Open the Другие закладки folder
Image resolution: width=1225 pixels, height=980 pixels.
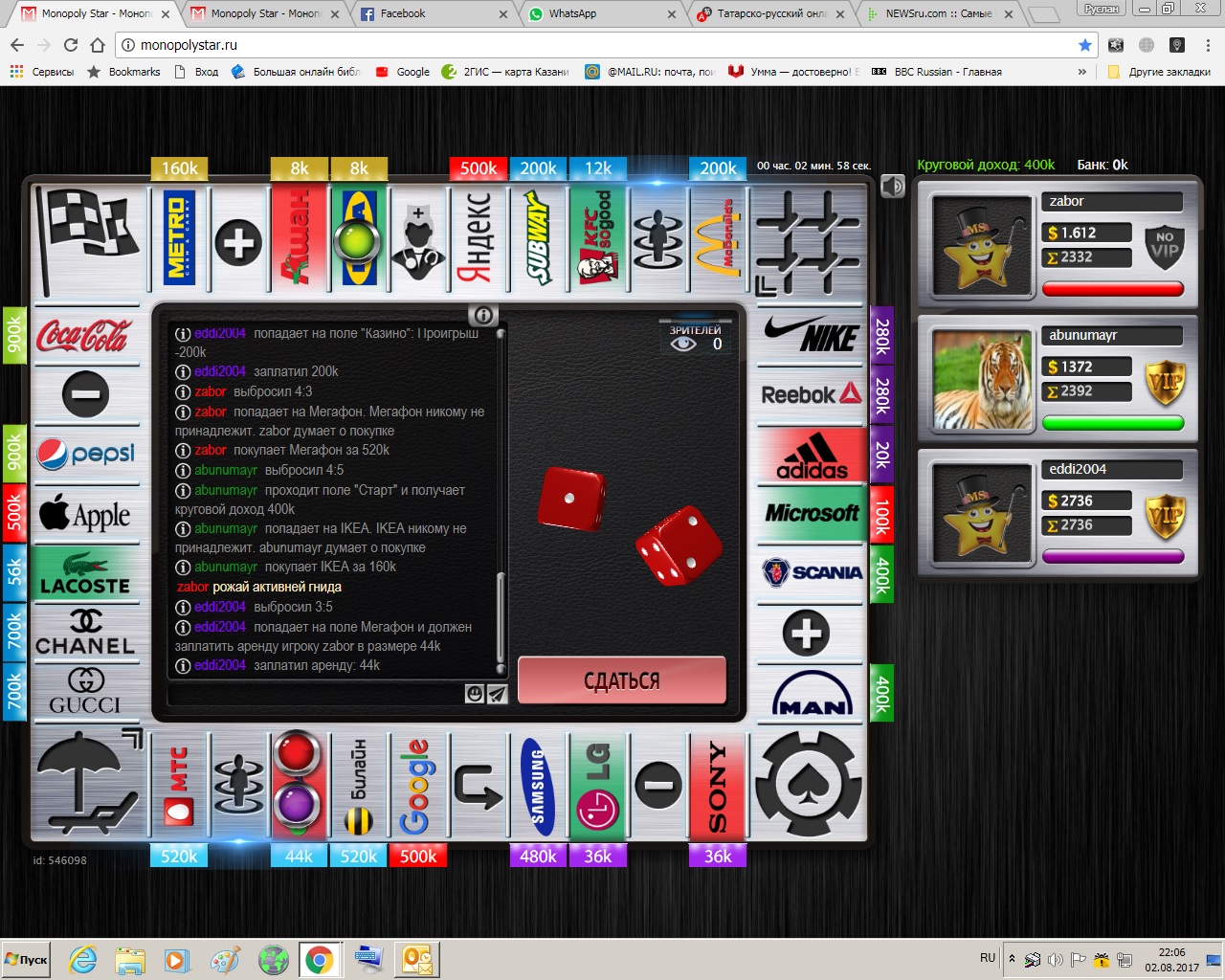pyautogui.click(x=1159, y=72)
